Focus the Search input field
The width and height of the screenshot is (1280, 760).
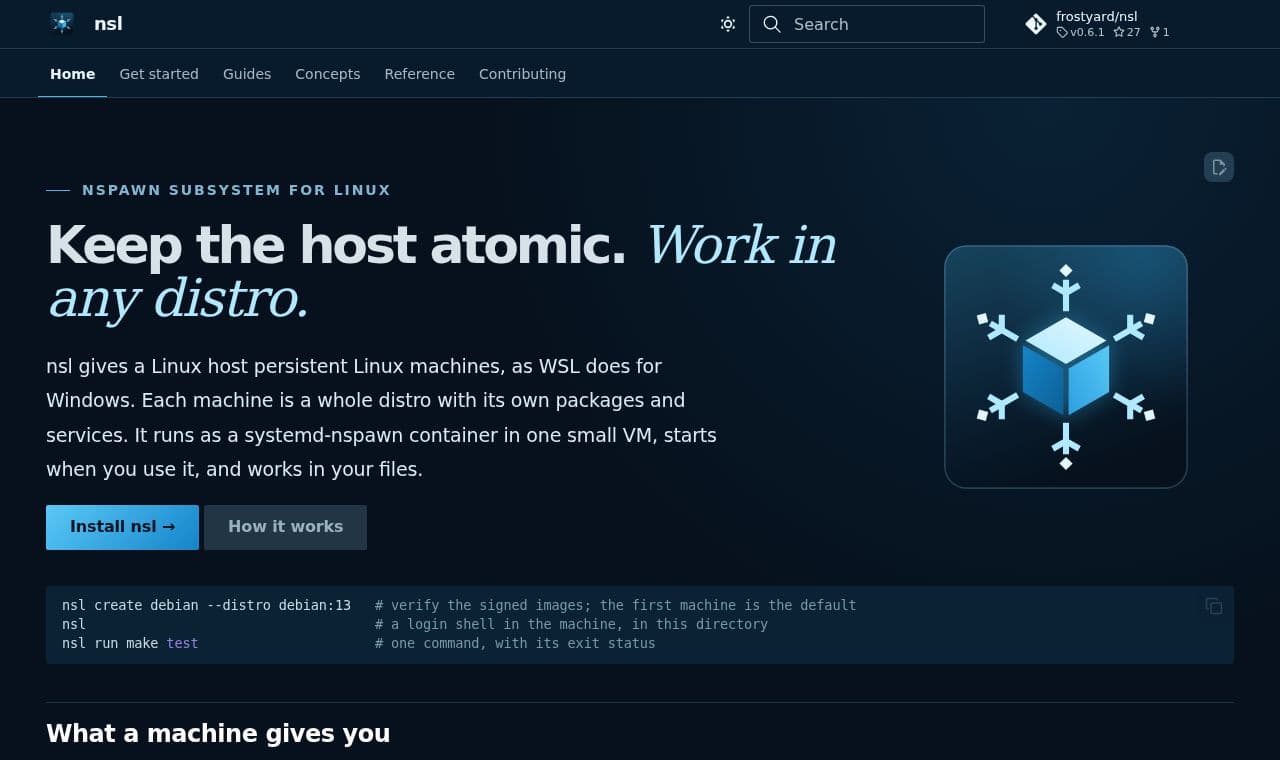[x=867, y=24]
